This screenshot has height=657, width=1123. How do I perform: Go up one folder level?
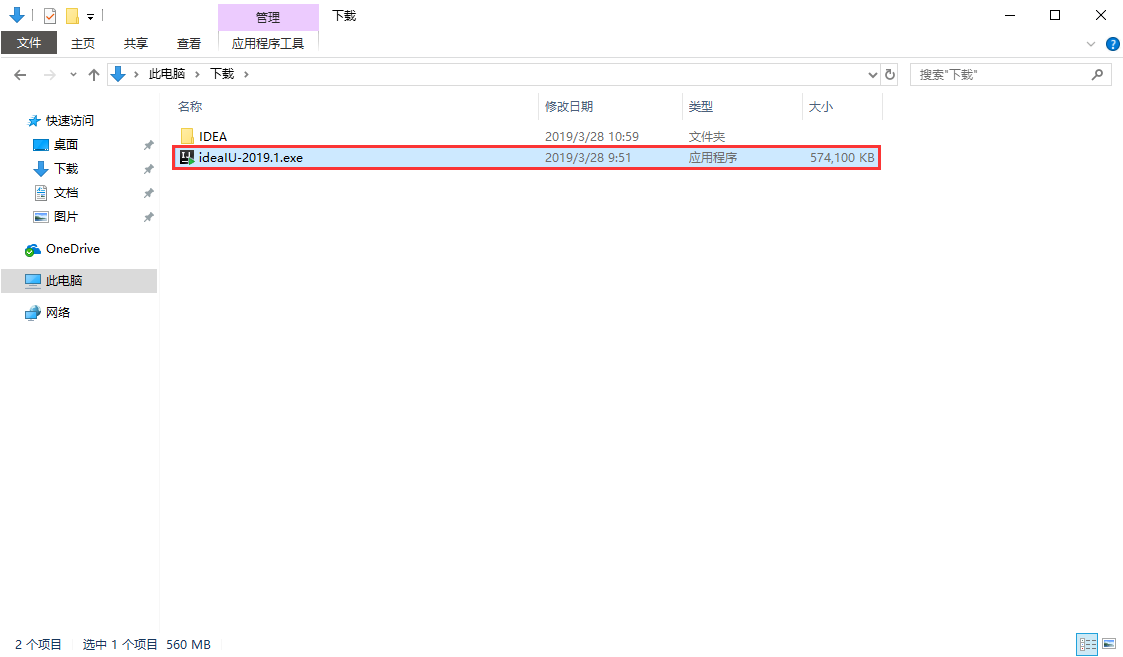94,75
